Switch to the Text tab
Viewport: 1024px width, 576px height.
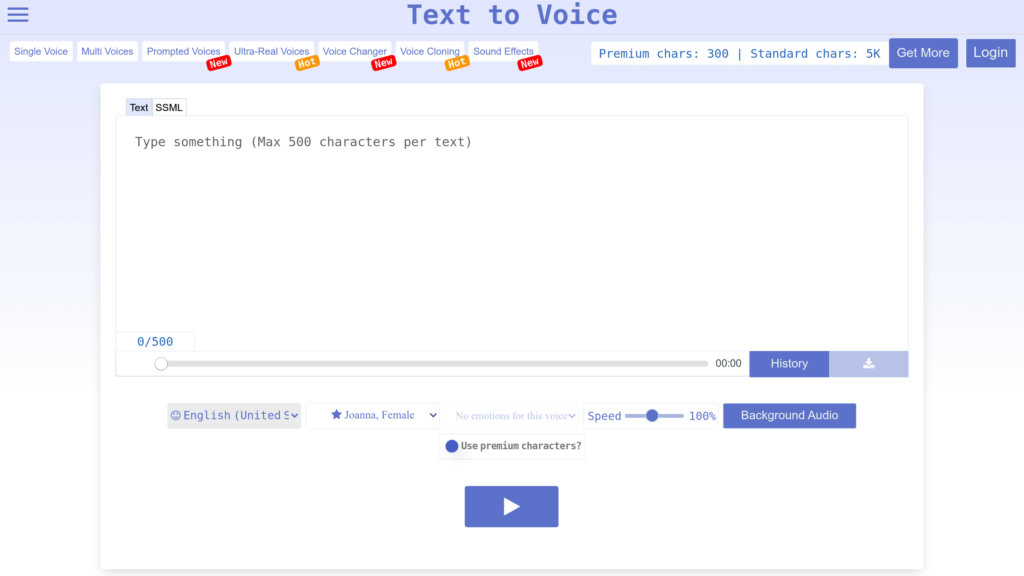pyautogui.click(x=138, y=107)
